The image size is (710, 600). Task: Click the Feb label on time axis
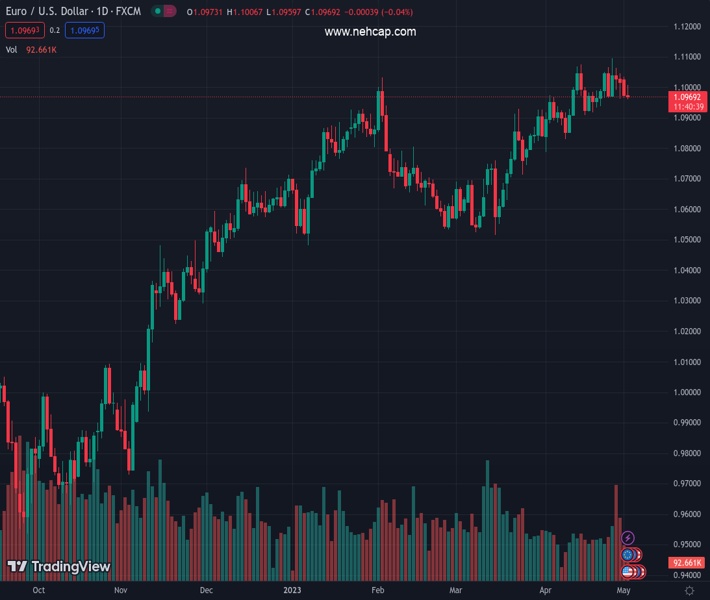378,591
